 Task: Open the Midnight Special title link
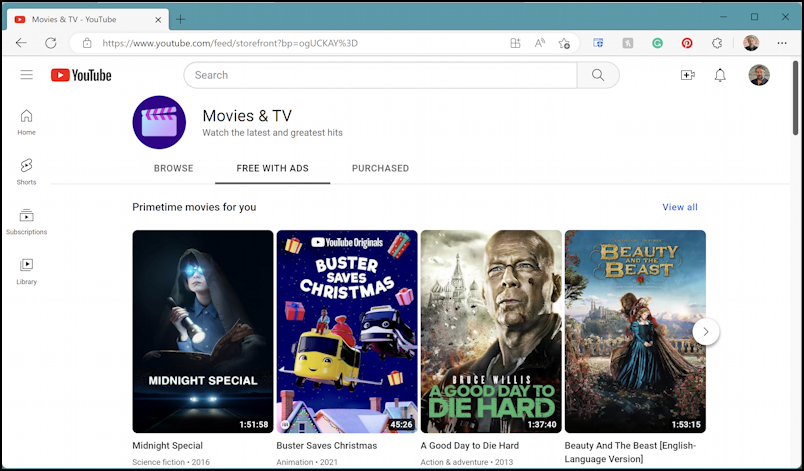[x=168, y=445]
